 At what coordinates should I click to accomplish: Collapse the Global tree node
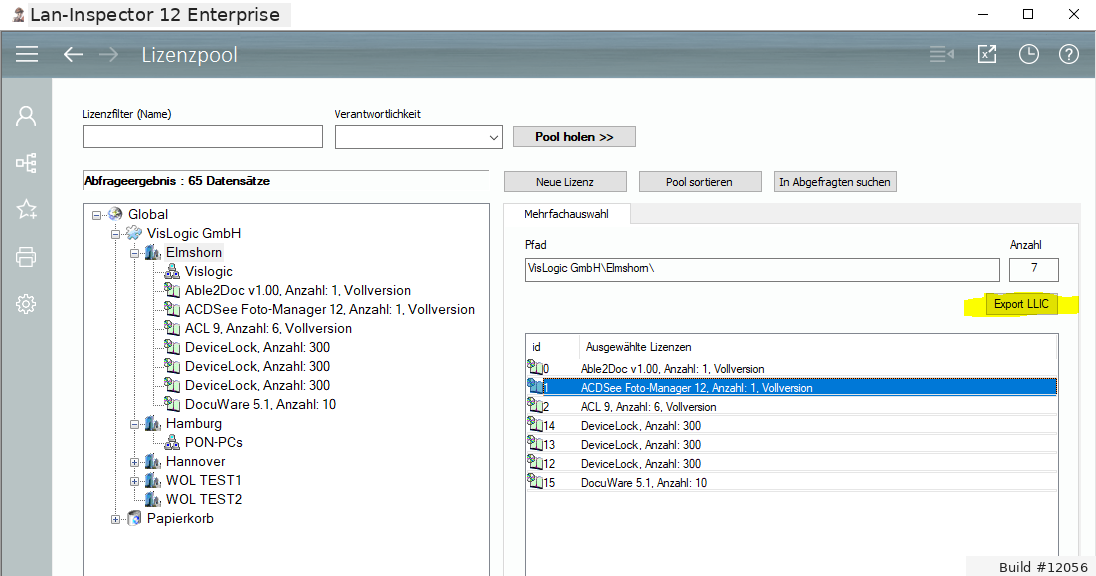pos(96,215)
